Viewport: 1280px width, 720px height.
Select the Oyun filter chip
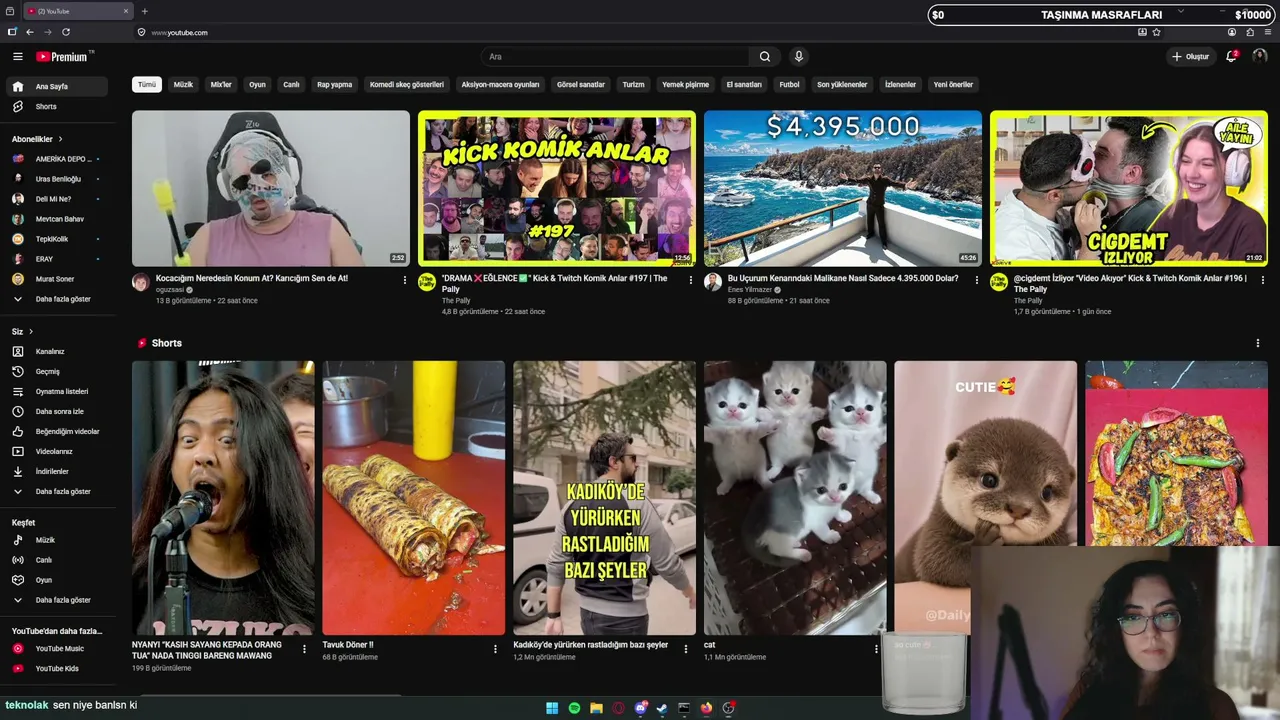(257, 85)
